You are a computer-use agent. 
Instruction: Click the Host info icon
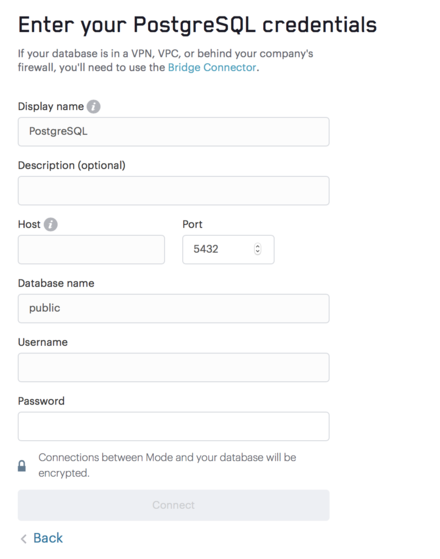click(51, 224)
